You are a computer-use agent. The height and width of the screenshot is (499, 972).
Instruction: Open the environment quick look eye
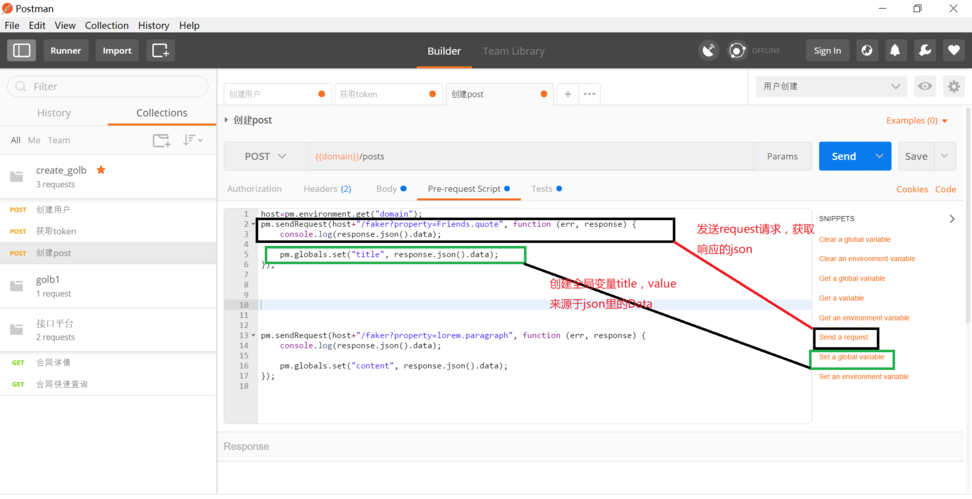click(x=925, y=86)
